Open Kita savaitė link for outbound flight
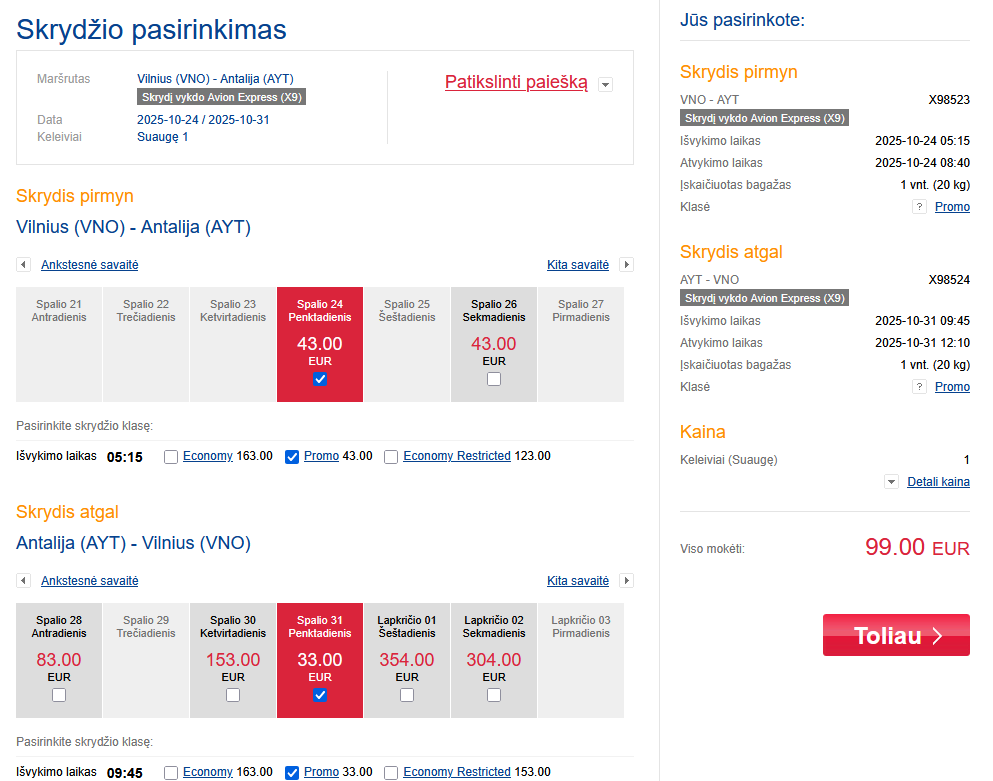 pos(578,265)
